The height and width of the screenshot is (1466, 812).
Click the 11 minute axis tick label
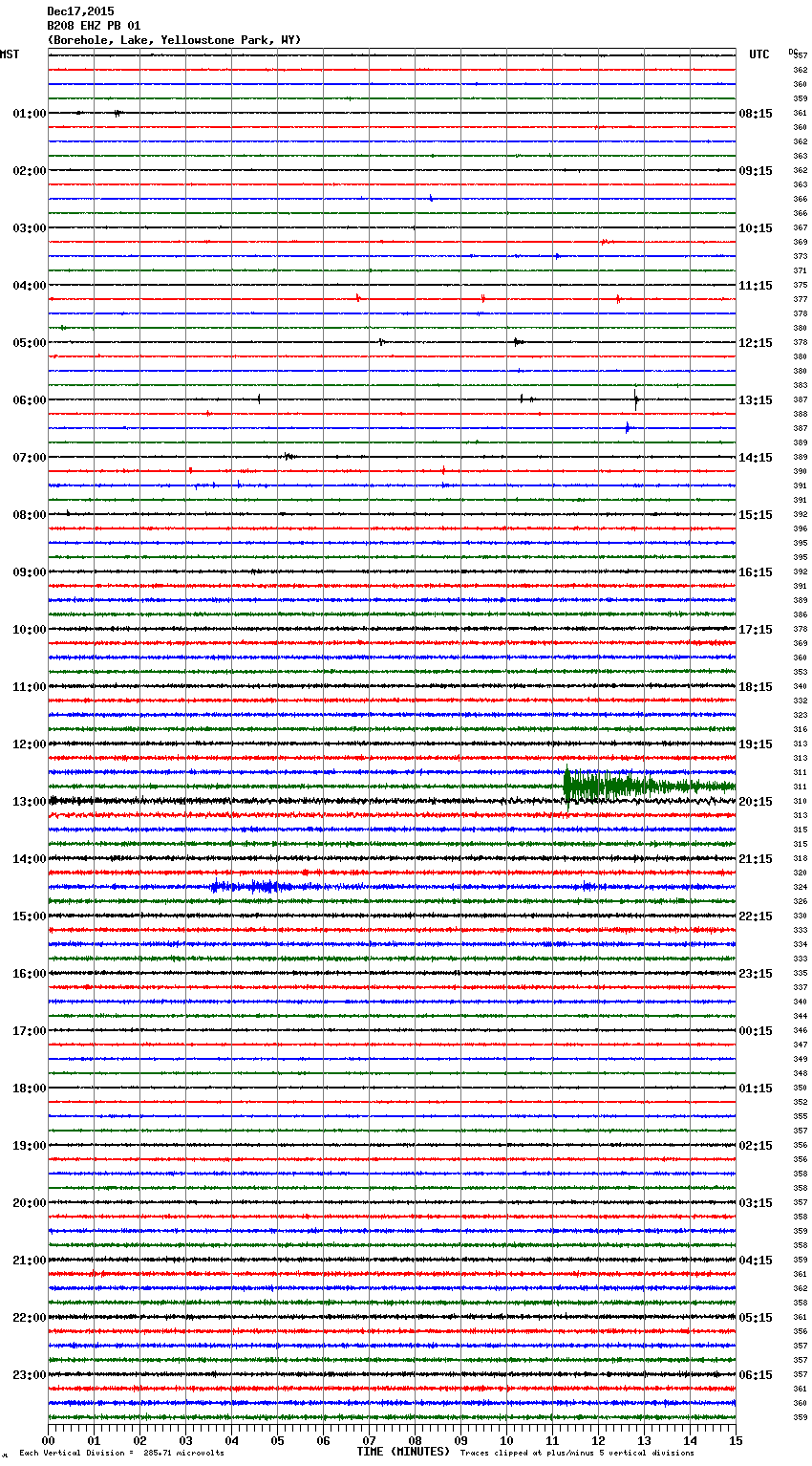coord(552,1440)
